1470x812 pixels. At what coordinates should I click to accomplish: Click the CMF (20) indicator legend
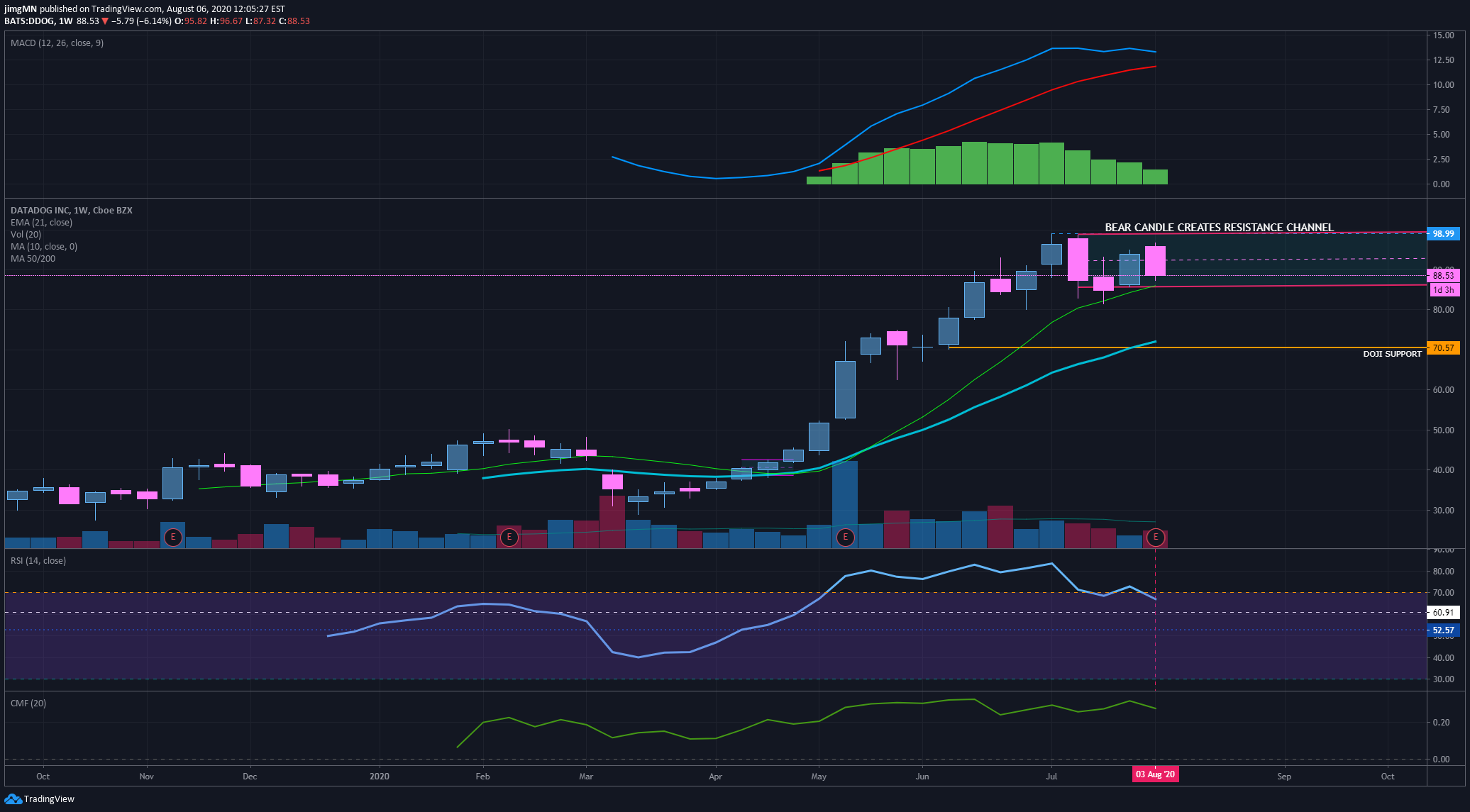(28, 703)
